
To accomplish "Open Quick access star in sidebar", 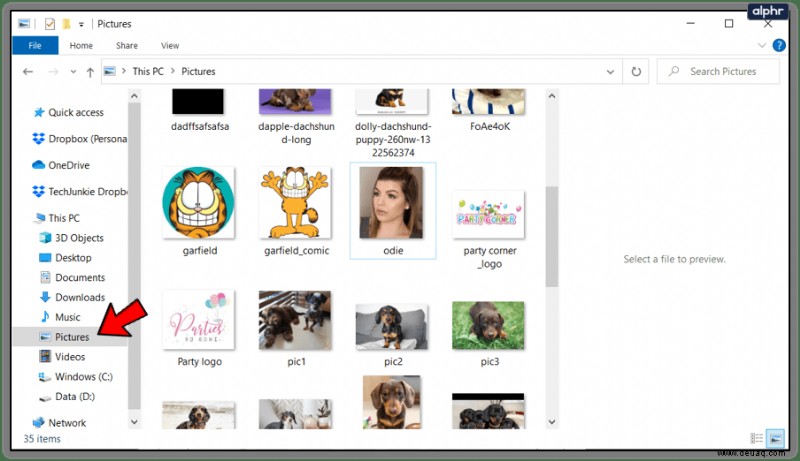I will click(39, 112).
